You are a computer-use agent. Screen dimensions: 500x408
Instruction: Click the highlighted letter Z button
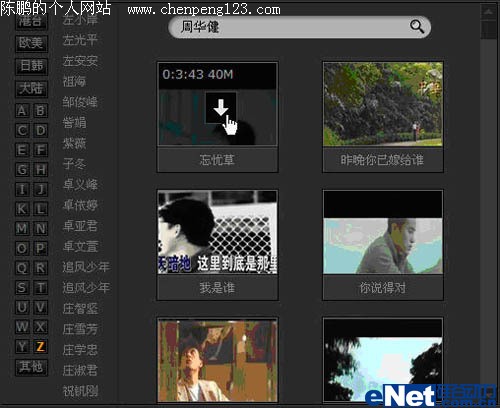pos(41,346)
